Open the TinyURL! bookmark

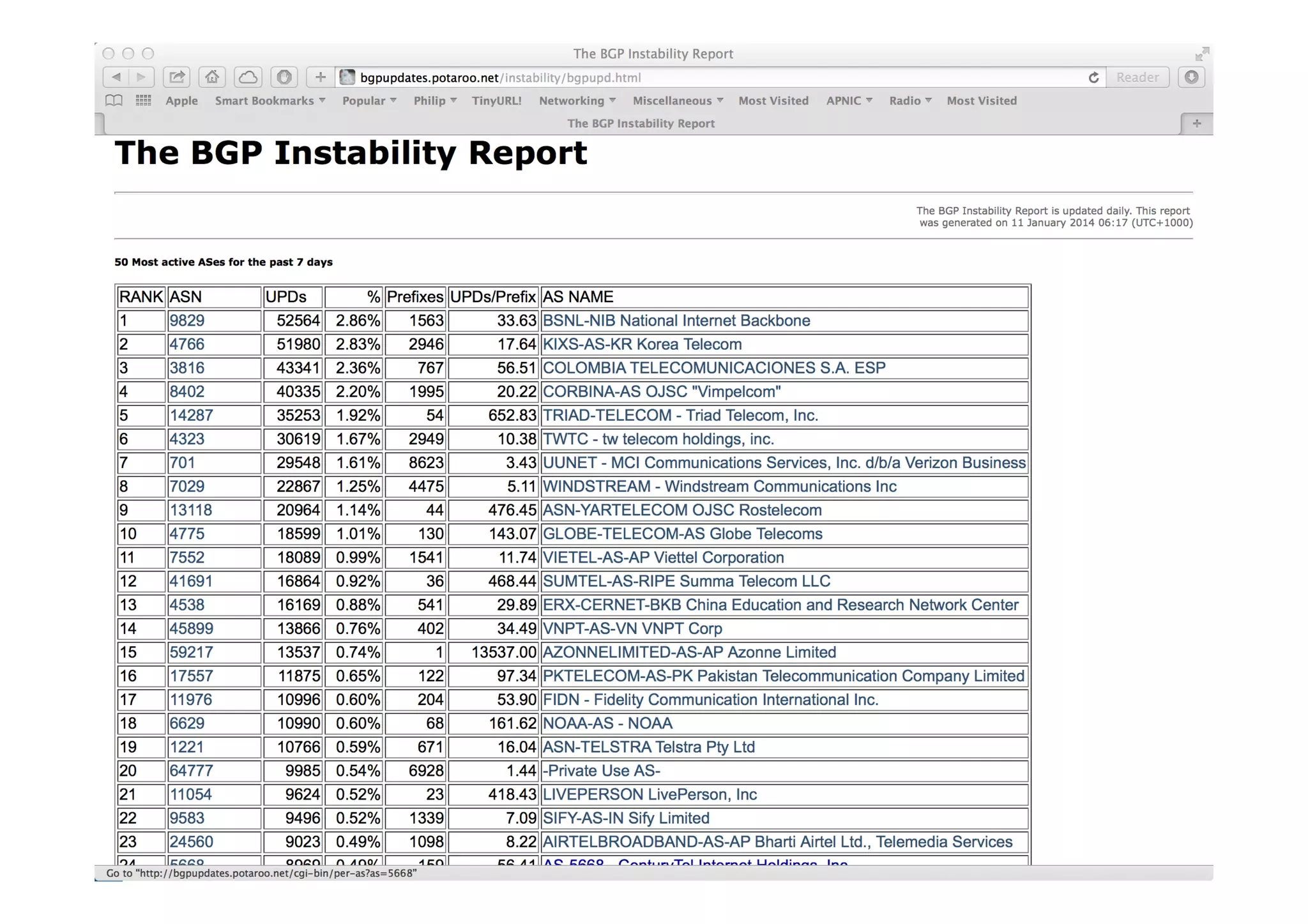[x=496, y=100]
